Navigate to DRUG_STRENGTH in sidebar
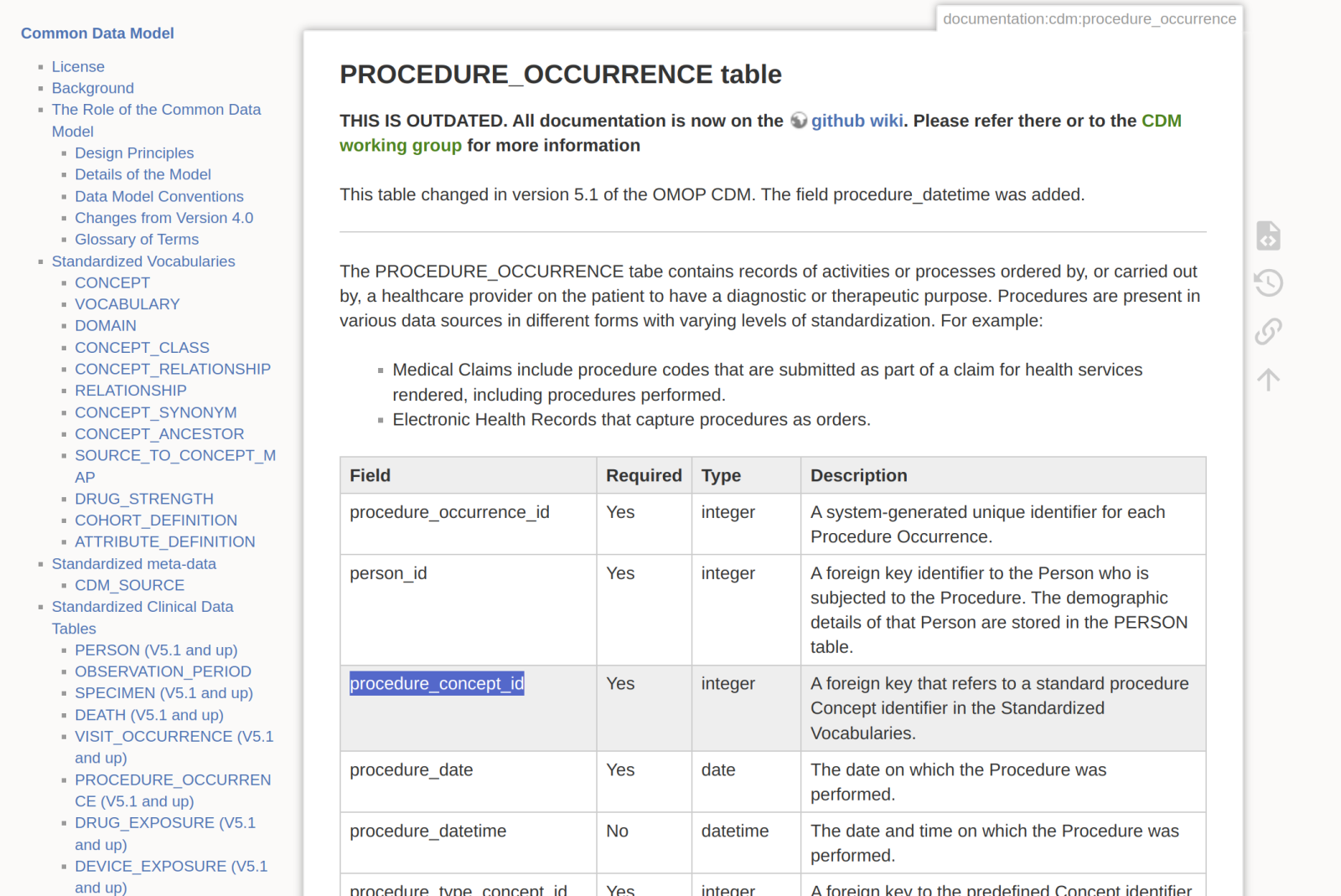 pyautogui.click(x=144, y=499)
